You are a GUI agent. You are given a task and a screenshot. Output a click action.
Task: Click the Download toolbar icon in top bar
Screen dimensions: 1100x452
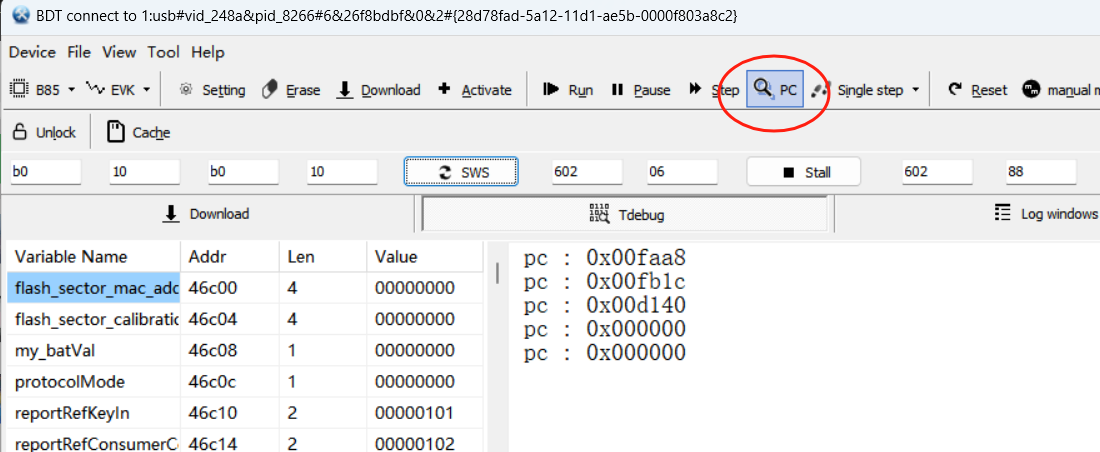coord(344,90)
